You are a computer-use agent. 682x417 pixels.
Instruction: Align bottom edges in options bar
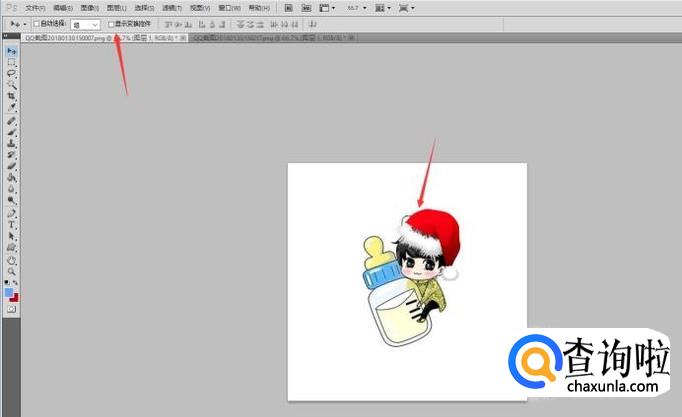pyautogui.click(x=188, y=24)
